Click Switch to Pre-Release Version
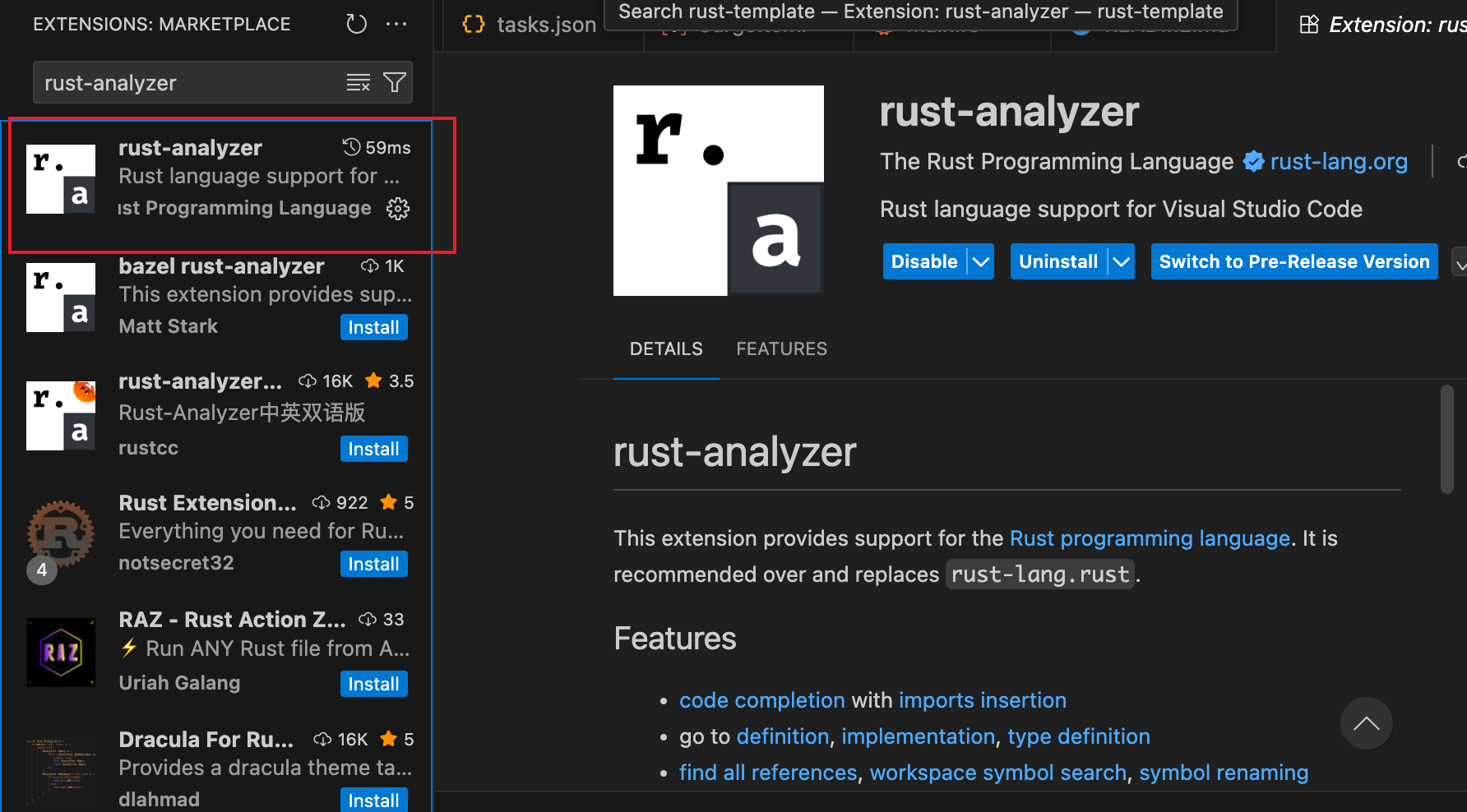This screenshot has height=812, width=1467. coord(1293,261)
